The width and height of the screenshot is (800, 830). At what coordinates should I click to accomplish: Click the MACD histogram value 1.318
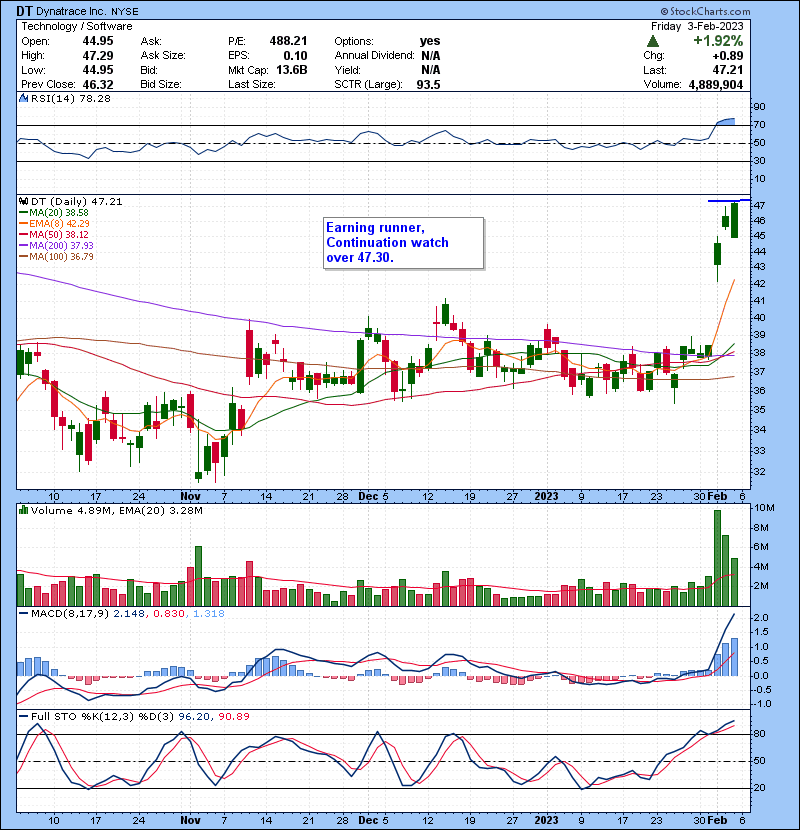209,614
